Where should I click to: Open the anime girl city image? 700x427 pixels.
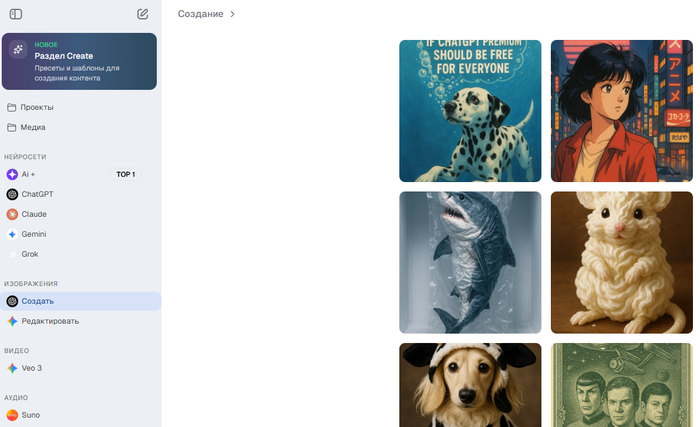621,111
